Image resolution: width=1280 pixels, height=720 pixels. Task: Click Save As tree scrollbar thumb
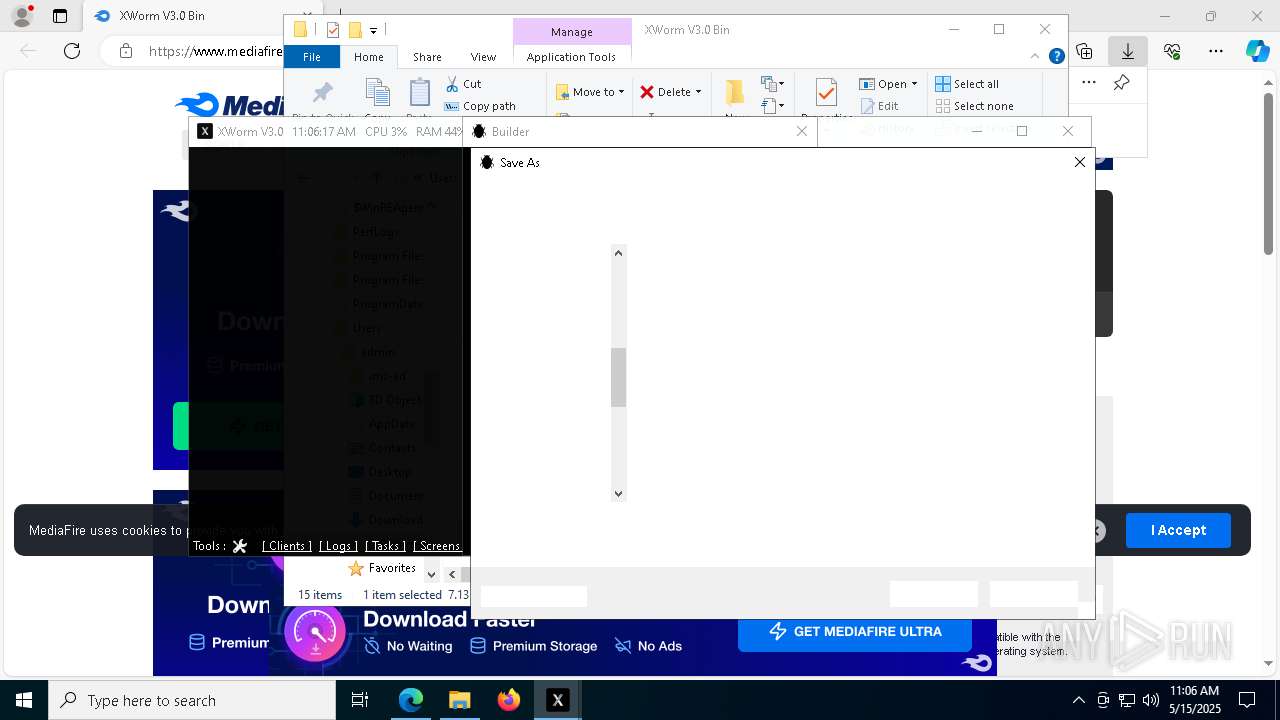pos(619,377)
